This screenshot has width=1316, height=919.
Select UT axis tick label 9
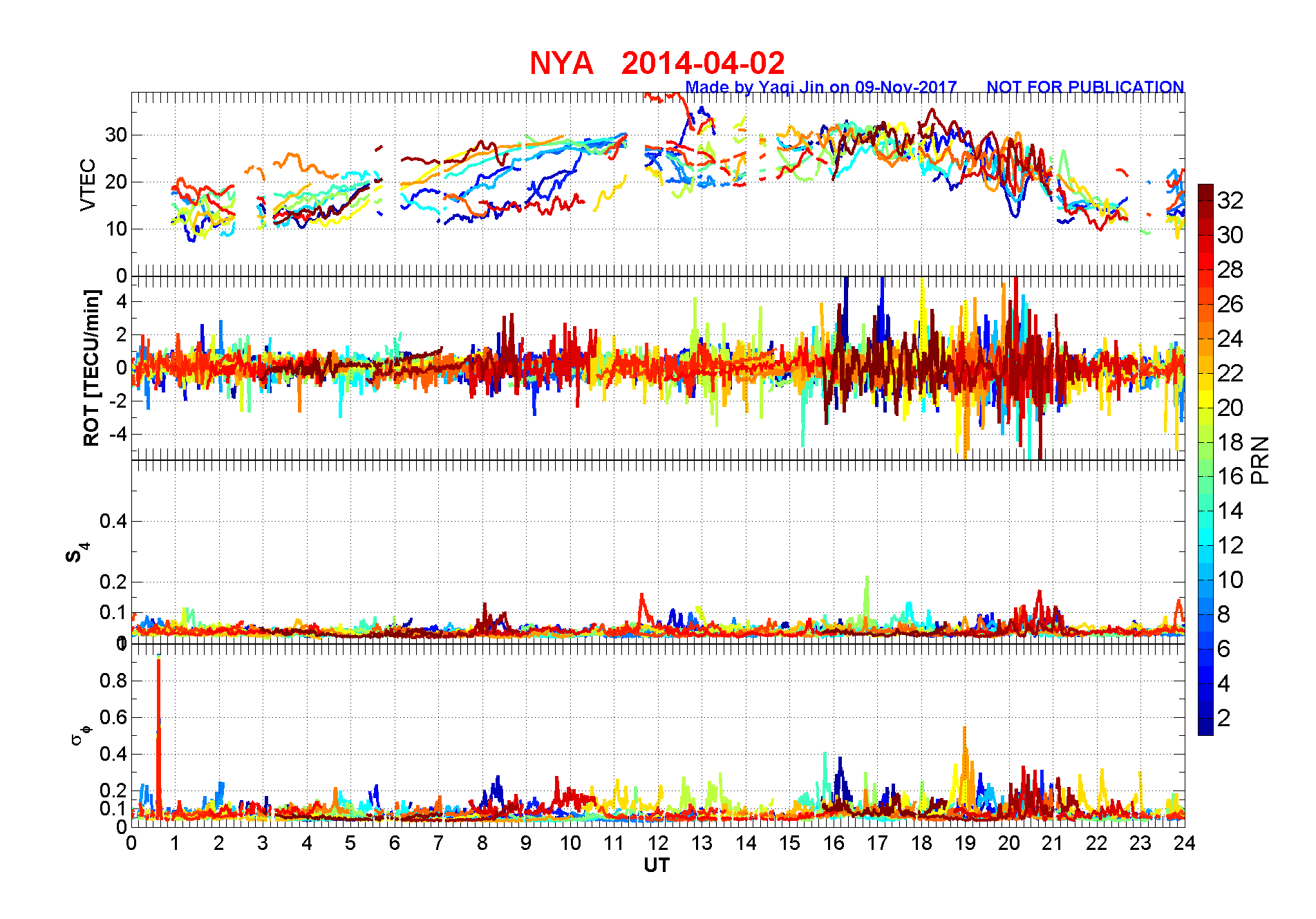526,843
